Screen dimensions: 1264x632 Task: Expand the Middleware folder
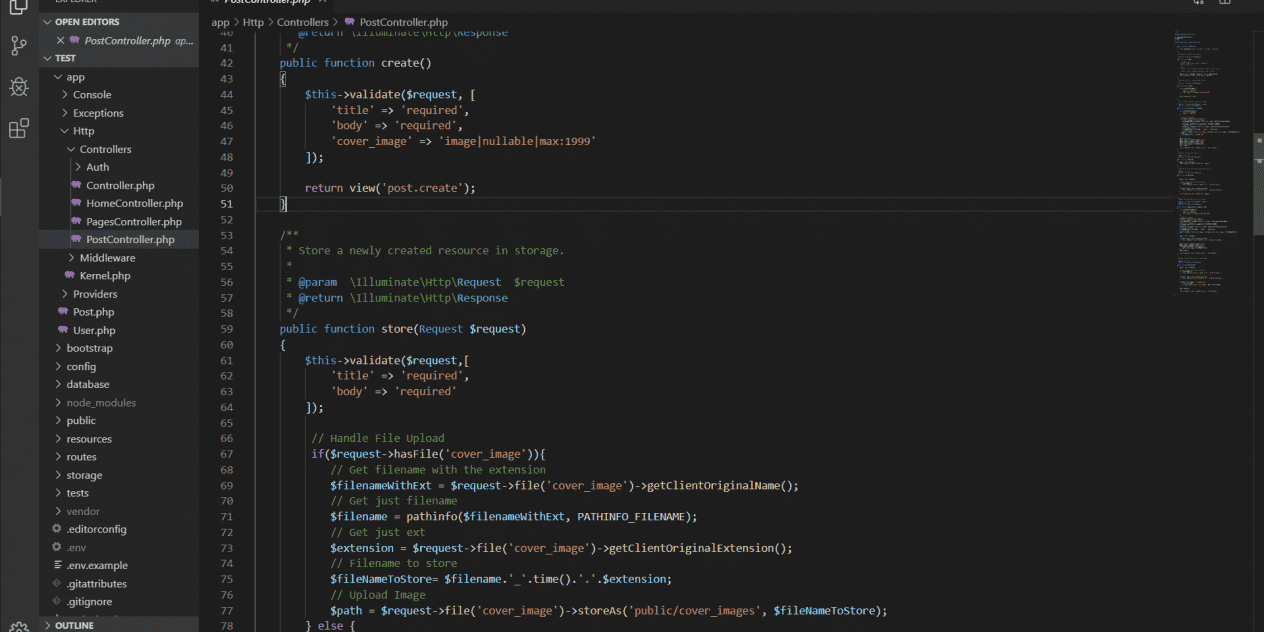tap(71, 258)
